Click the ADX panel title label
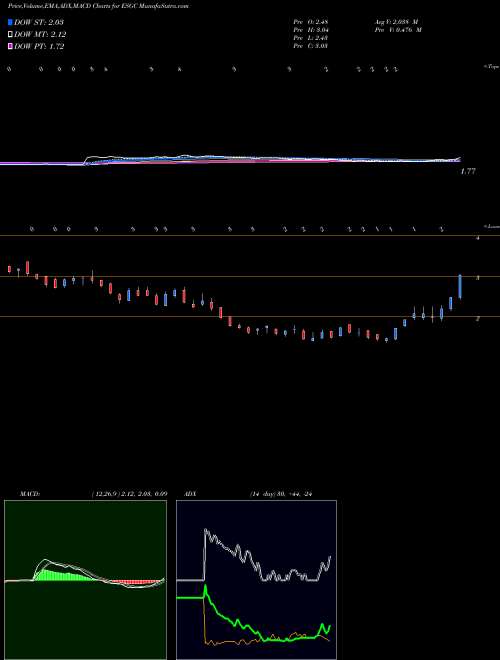 point(190,494)
